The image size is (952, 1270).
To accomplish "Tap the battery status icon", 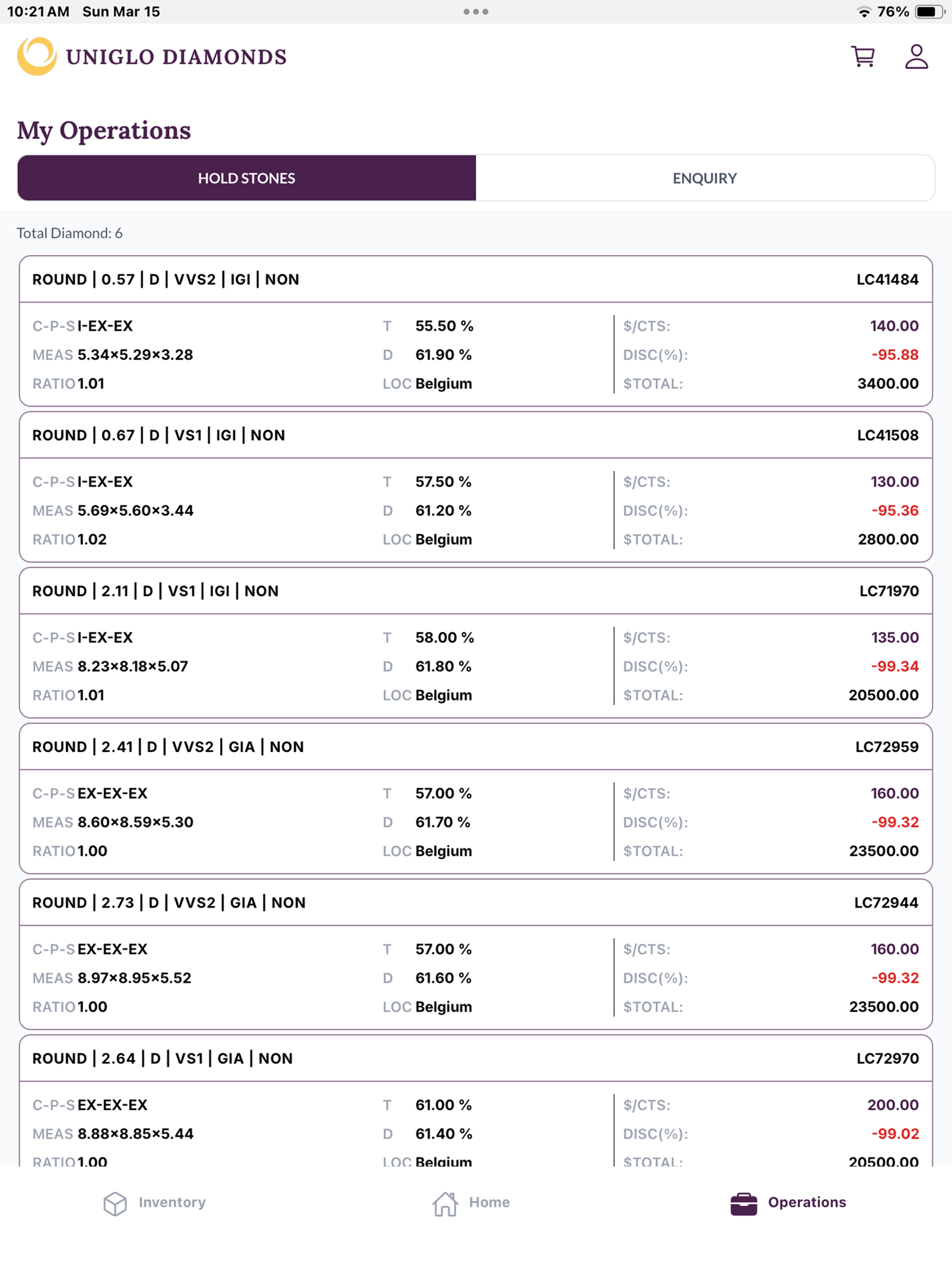I will [929, 12].
